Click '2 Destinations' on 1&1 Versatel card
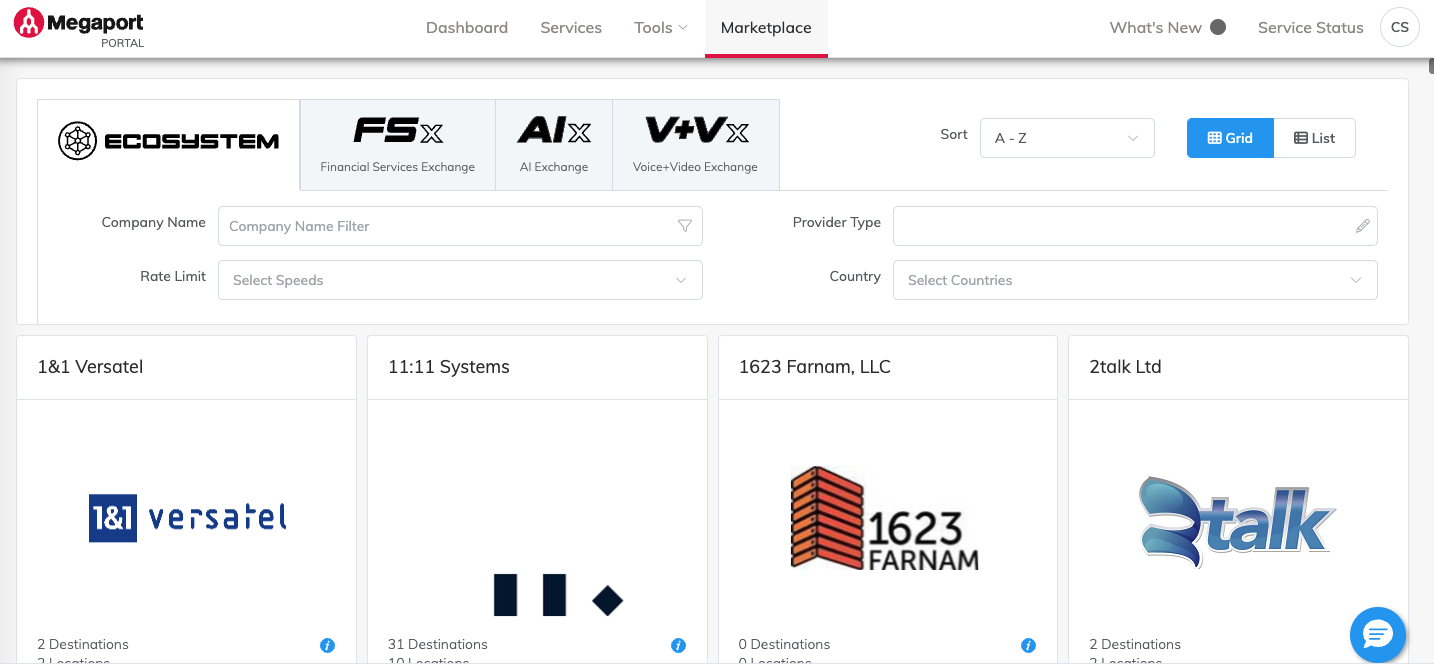 pos(83,644)
